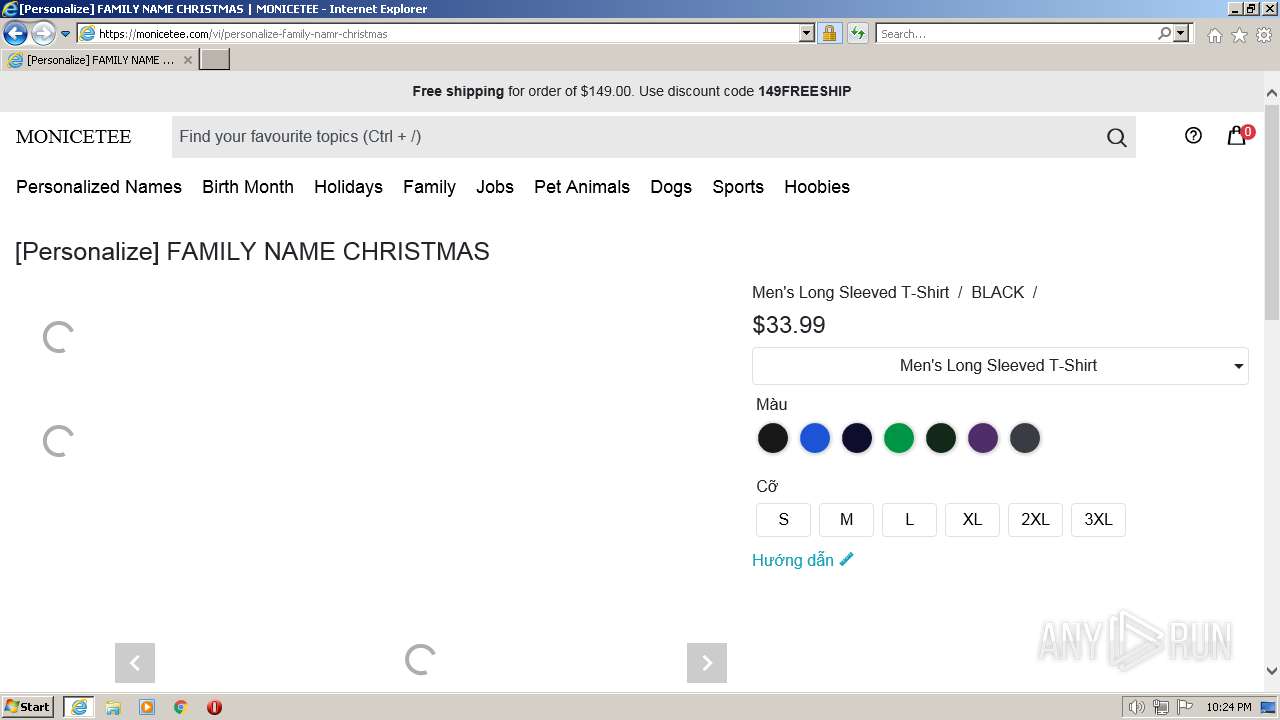The width and height of the screenshot is (1280, 720).
Task: Open the Hướng dẫn size guide link
Action: click(x=803, y=560)
